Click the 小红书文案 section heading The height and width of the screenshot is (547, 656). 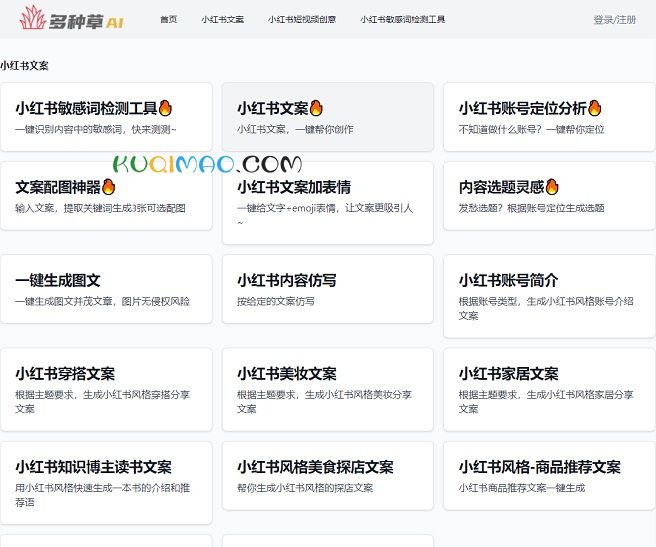pyautogui.click(x=24, y=66)
